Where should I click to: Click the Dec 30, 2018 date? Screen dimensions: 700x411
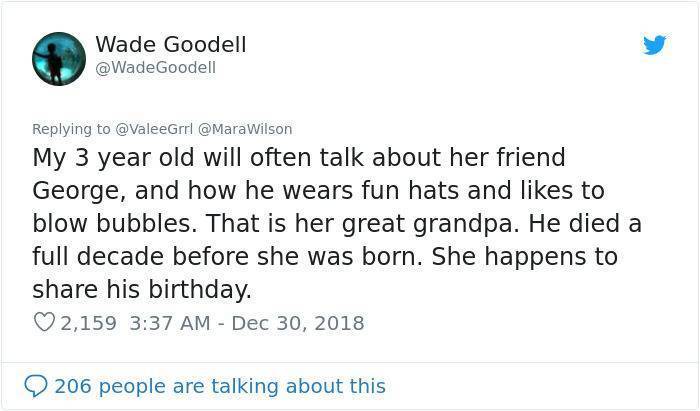[298, 323]
